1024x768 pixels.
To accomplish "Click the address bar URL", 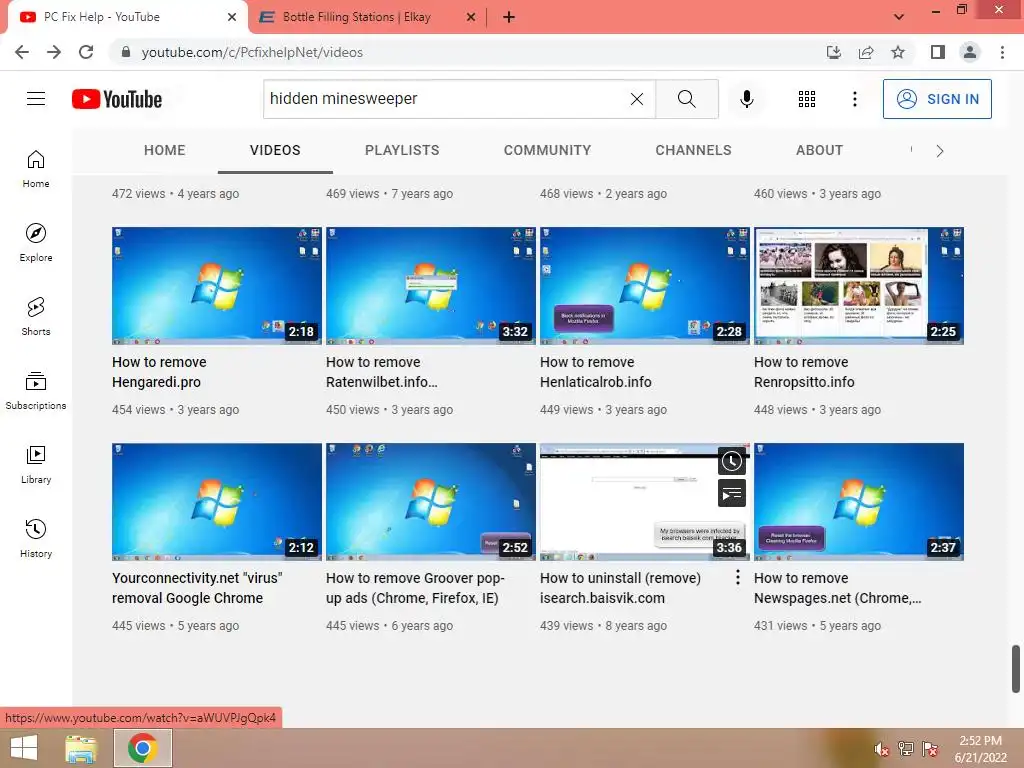I will [x=252, y=52].
